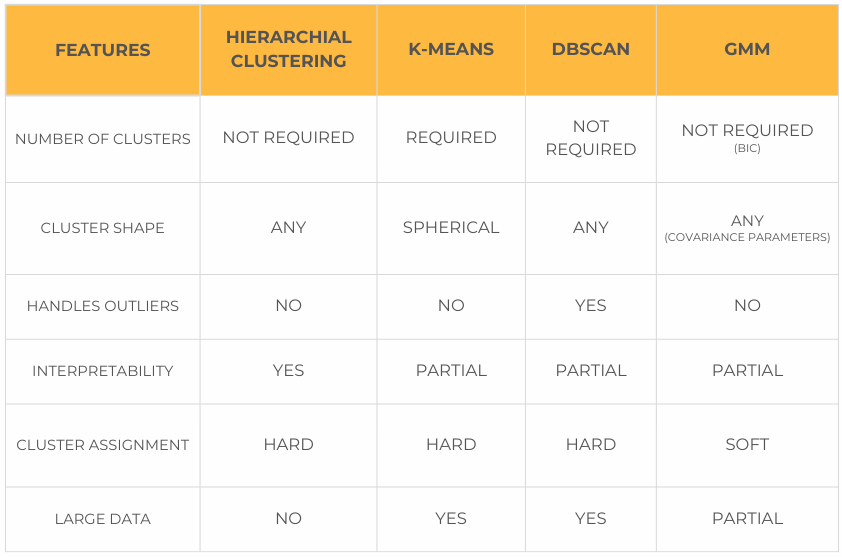Click the K-MEANS column header
The height and width of the screenshot is (557, 842).
(x=451, y=50)
